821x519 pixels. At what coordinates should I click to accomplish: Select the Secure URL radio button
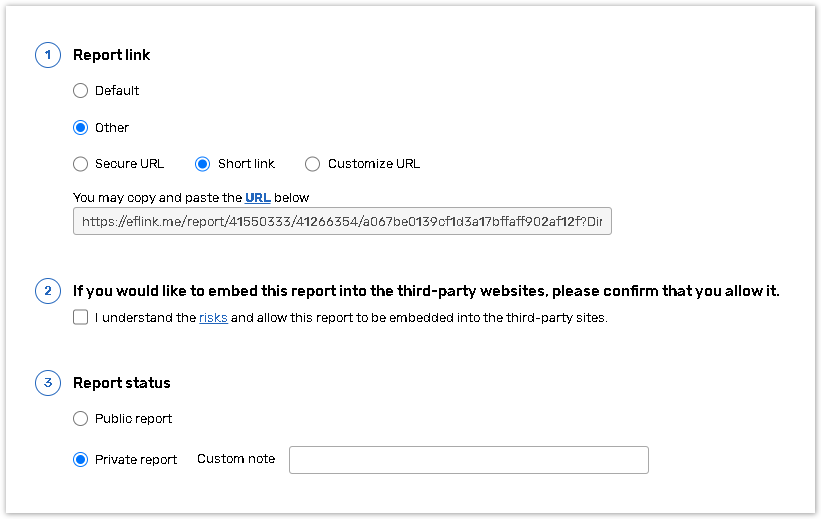[x=81, y=164]
